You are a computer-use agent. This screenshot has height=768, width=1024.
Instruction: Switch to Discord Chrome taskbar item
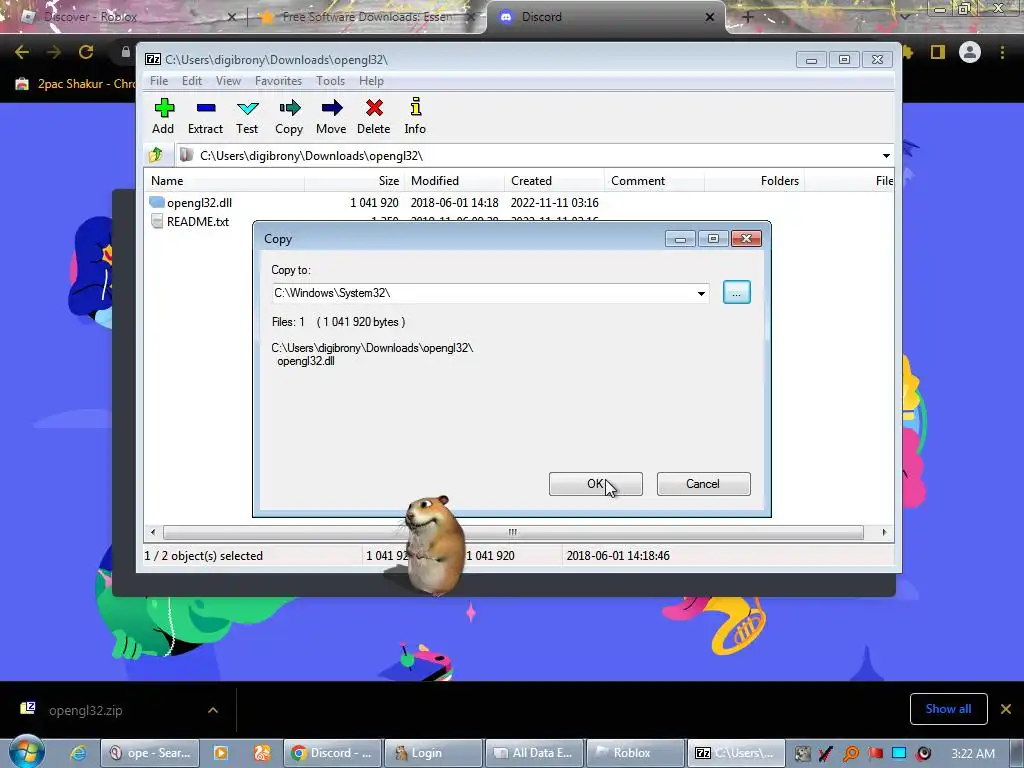[x=332, y=753]
